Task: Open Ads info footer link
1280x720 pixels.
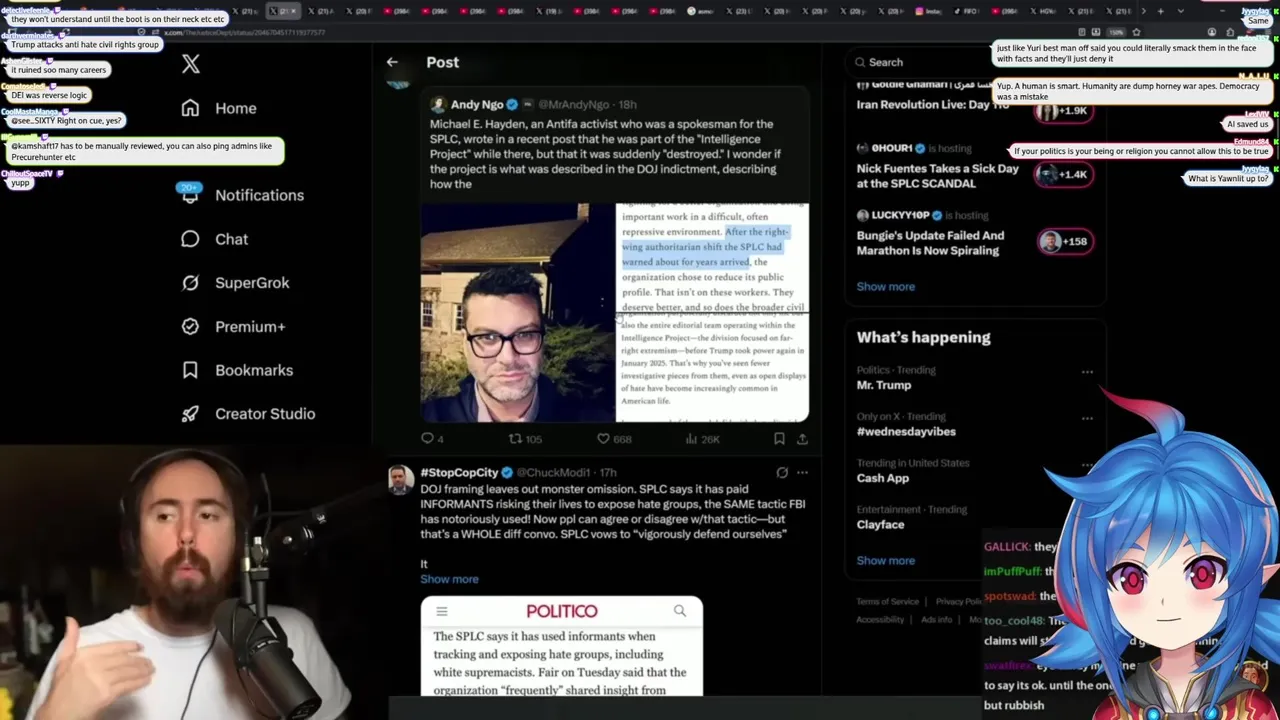Action: click(x=936, y=619)
